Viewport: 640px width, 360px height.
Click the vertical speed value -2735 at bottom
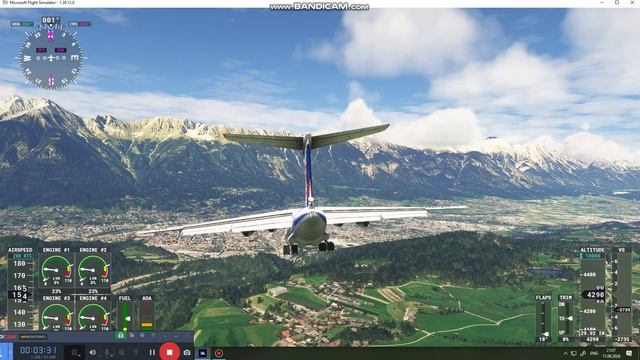622,339
